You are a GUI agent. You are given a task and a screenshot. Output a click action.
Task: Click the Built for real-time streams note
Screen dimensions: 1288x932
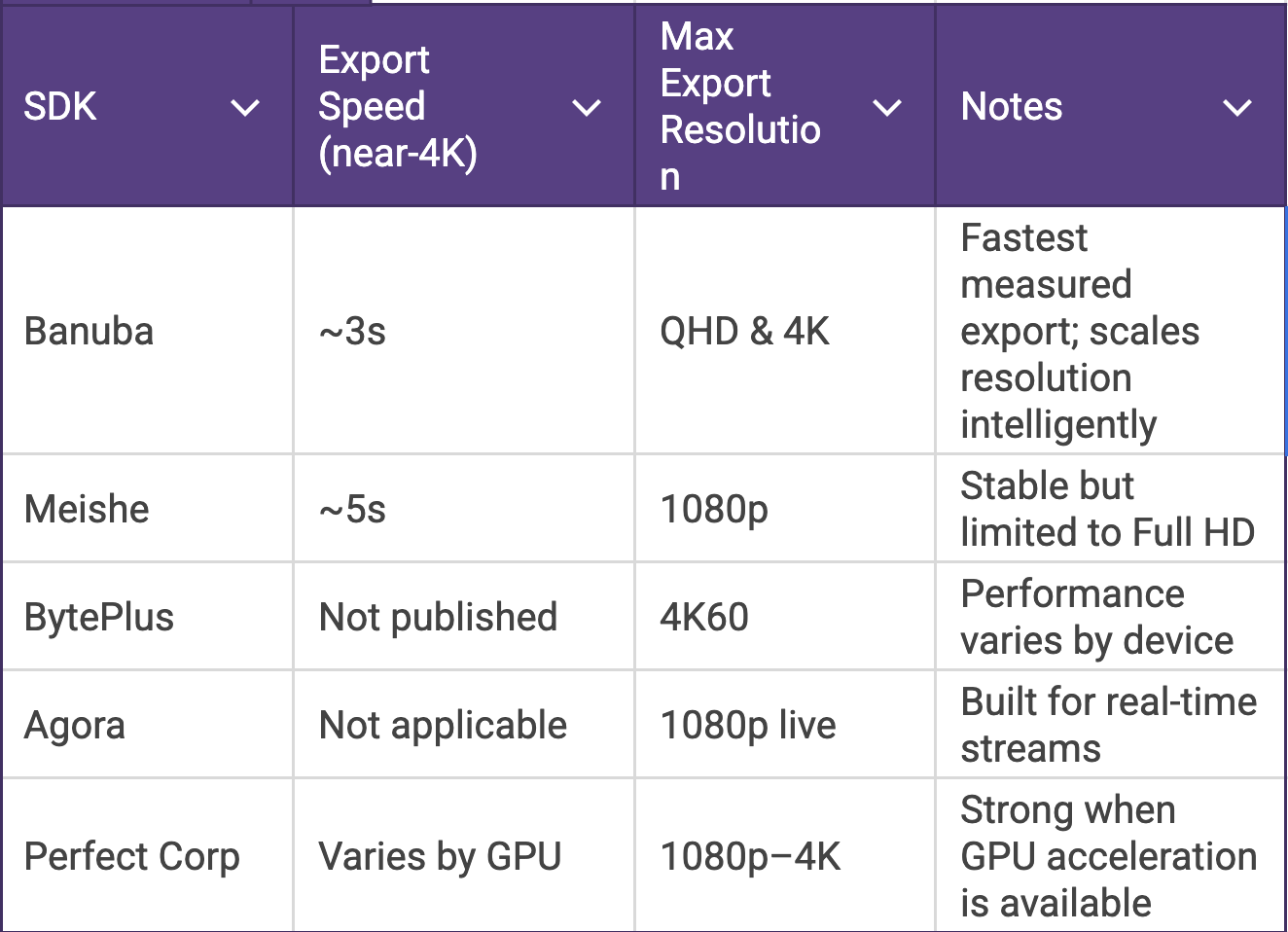point(1108,726)
